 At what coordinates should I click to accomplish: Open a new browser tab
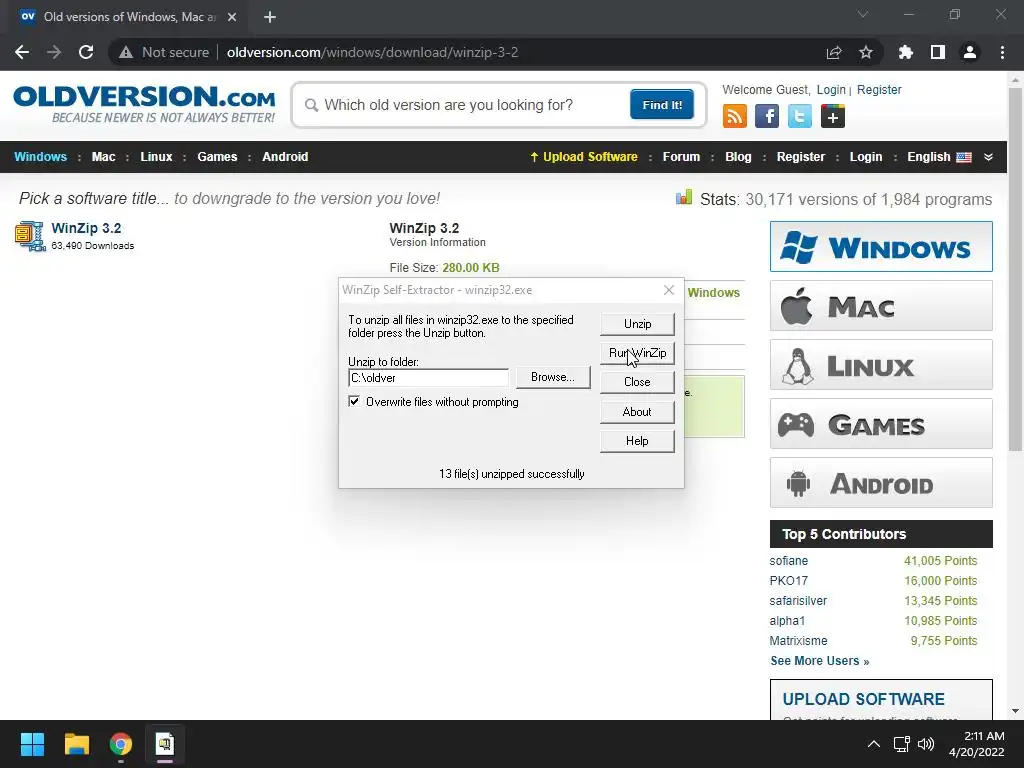270,17
